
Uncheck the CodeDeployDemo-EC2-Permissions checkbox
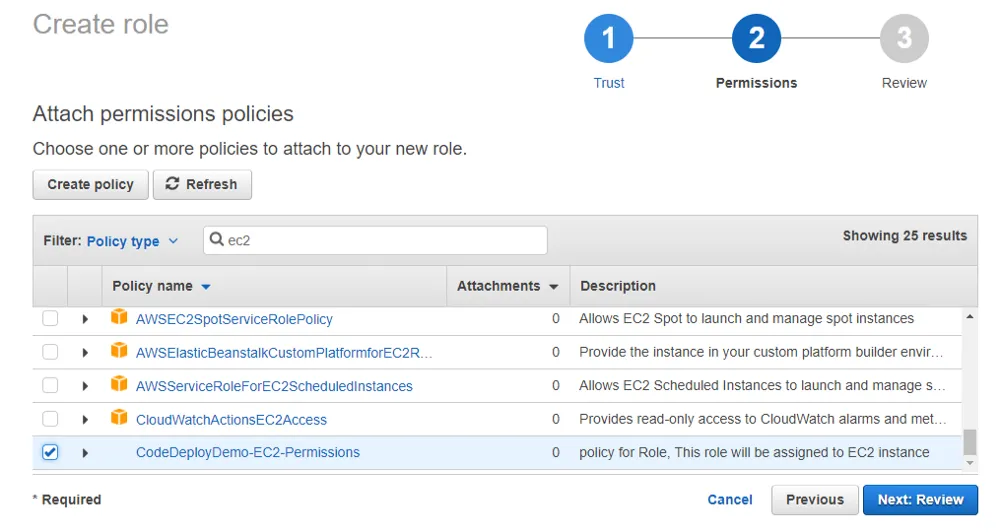50,452
